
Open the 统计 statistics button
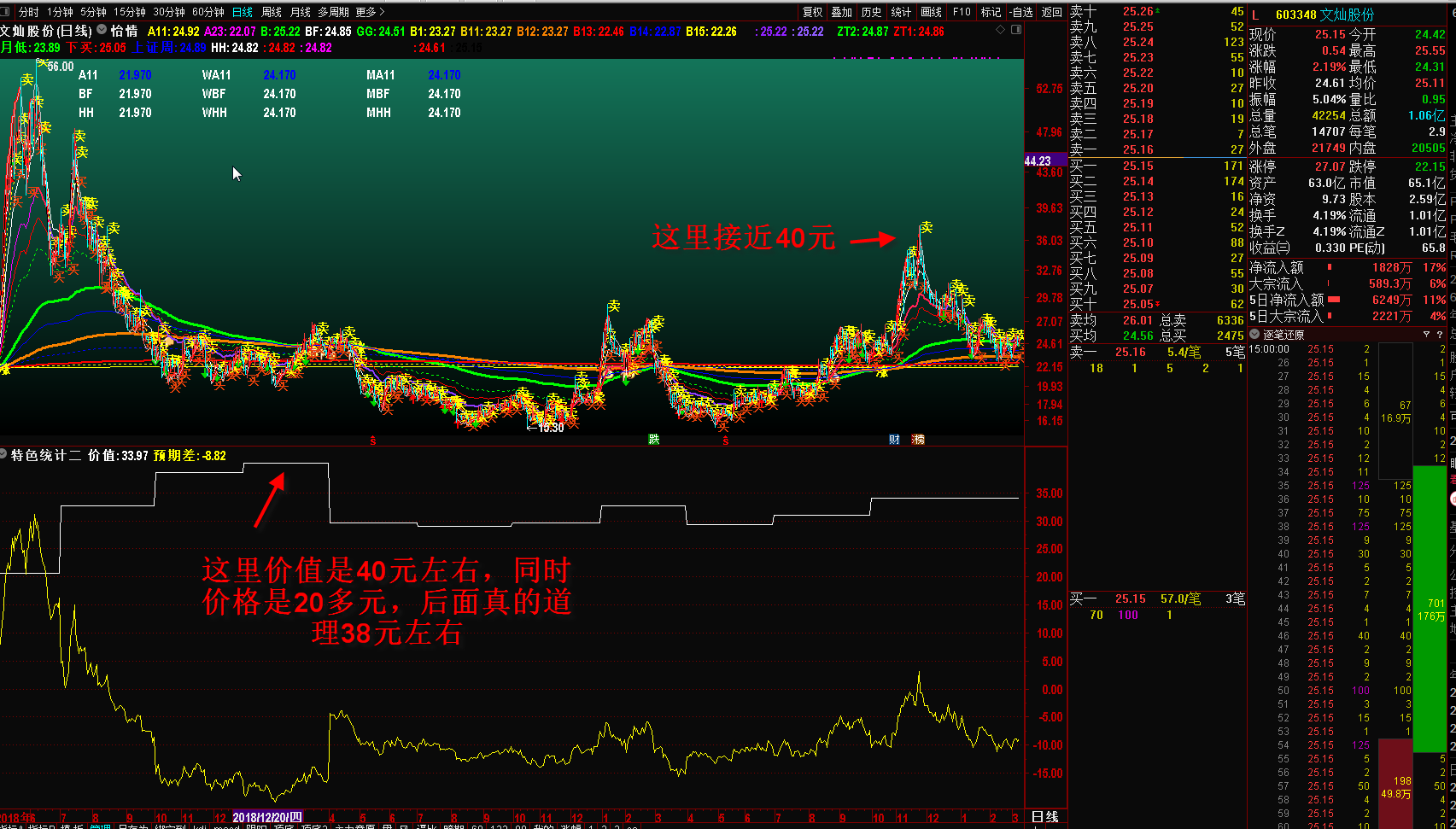pos(901,12)
